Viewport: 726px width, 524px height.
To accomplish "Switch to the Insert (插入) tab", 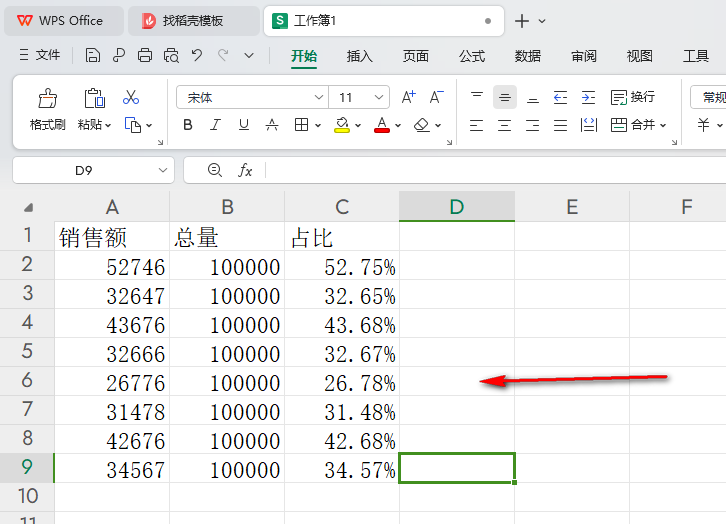I will coord(360,56).
